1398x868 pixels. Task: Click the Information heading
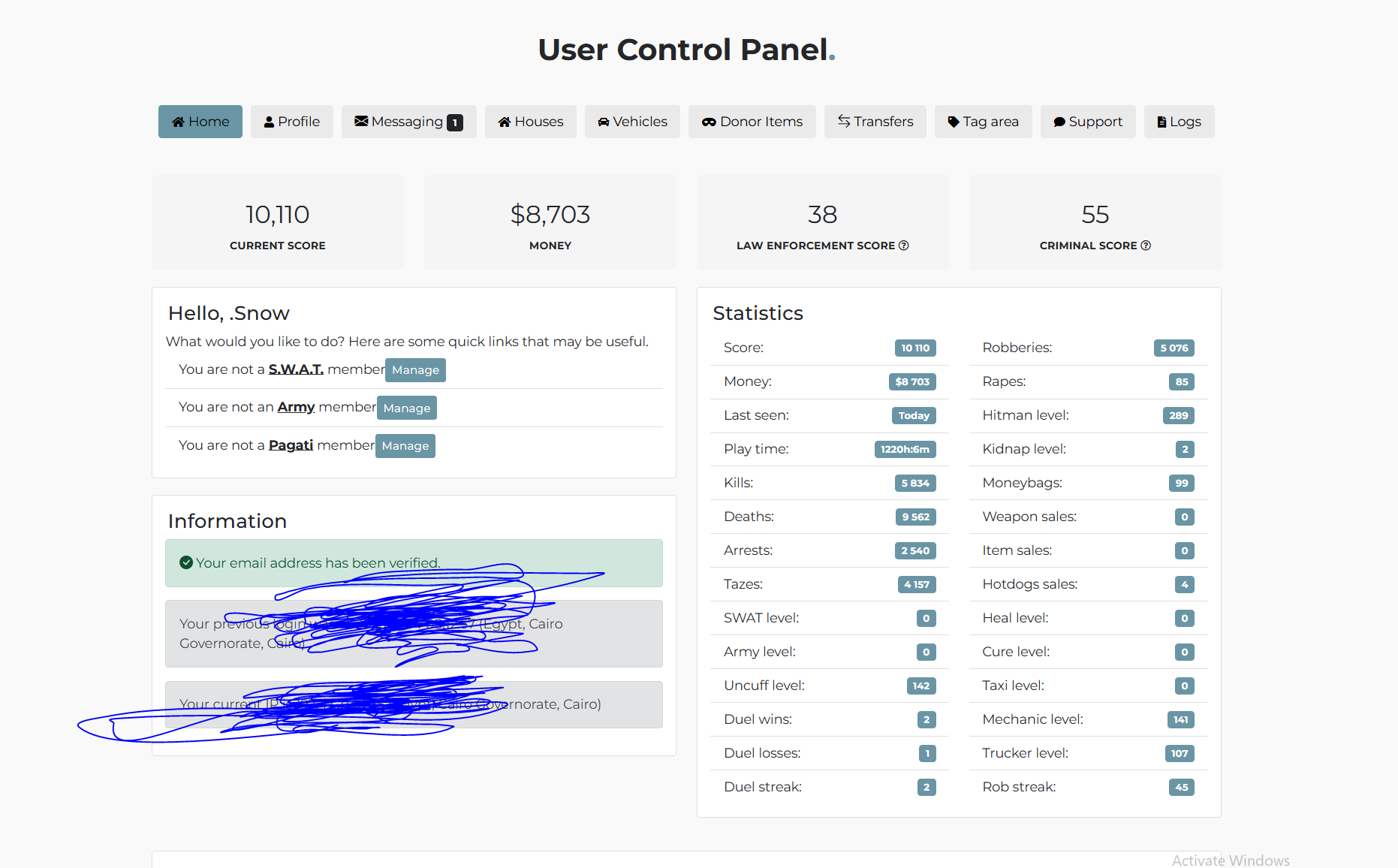[227, 521]
